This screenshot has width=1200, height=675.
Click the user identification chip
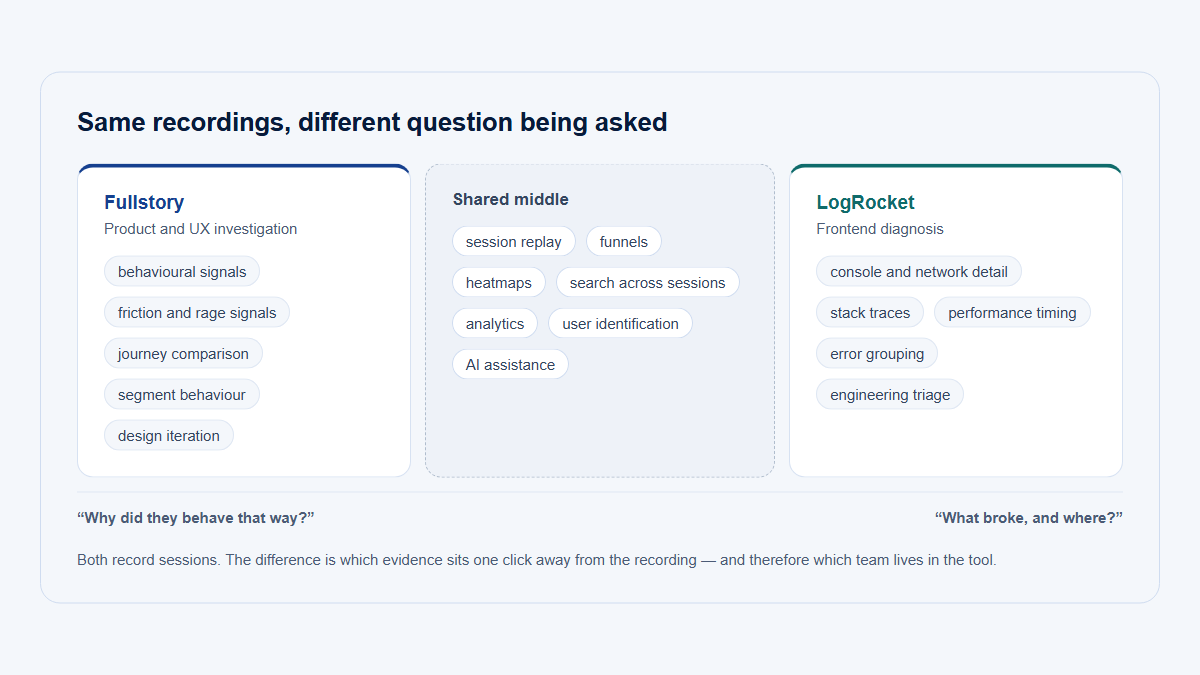(620, 324)
